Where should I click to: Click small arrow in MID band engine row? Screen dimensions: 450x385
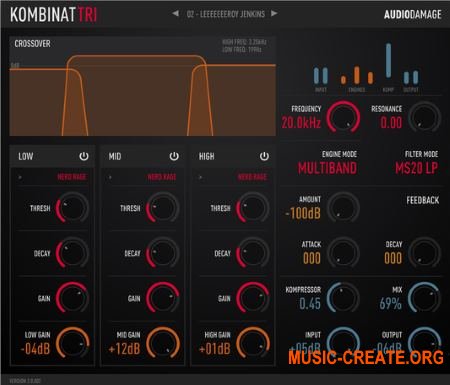110,177
